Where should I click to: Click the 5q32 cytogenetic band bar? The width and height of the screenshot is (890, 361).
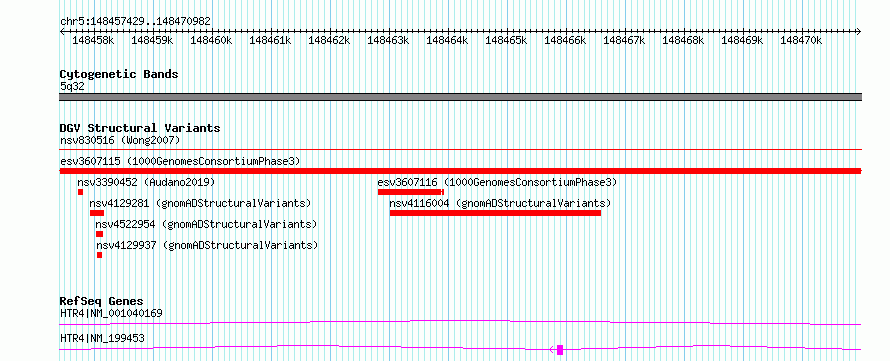(460, 97)
